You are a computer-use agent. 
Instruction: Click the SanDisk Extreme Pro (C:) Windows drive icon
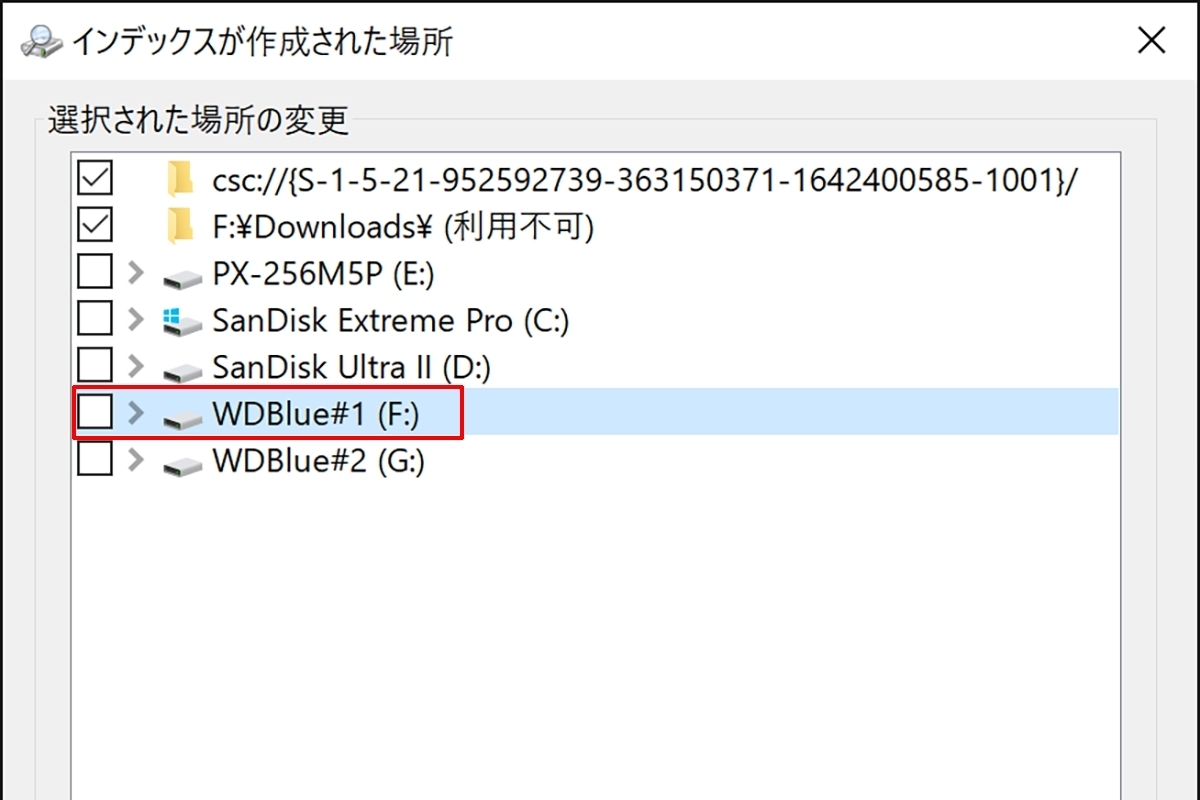click(x=182, y=320)
